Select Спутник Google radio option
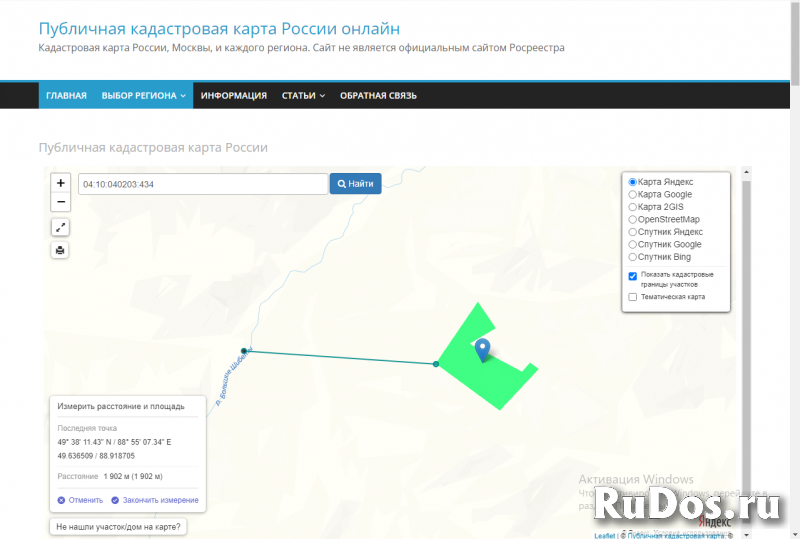The image size is (800, 539). click(633, 244)
